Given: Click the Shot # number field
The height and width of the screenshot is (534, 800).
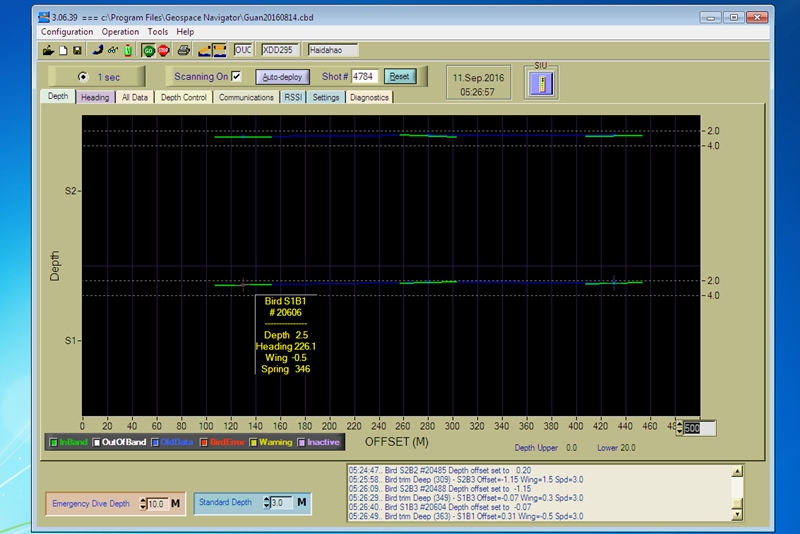Looking at the screenshot, I should pyautogui.click(x=365, y=76).
